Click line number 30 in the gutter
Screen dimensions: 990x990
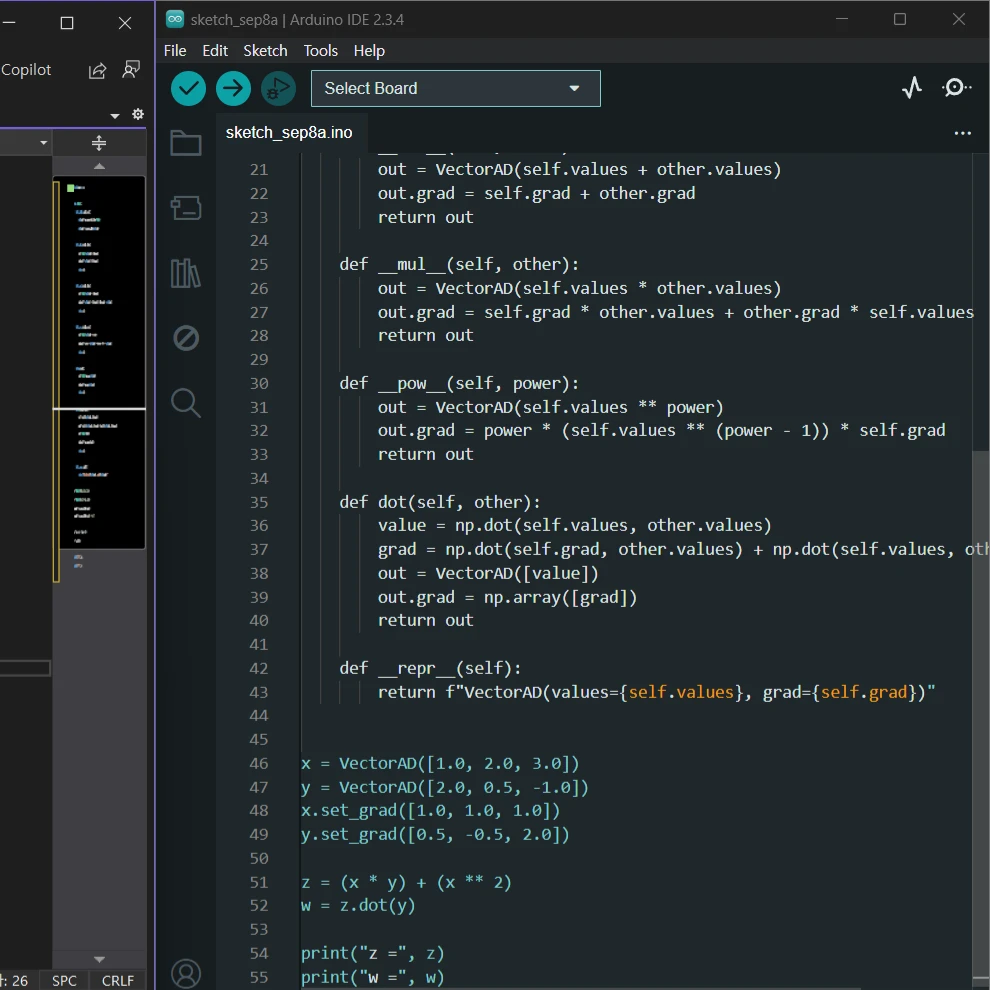click(259, 383)
